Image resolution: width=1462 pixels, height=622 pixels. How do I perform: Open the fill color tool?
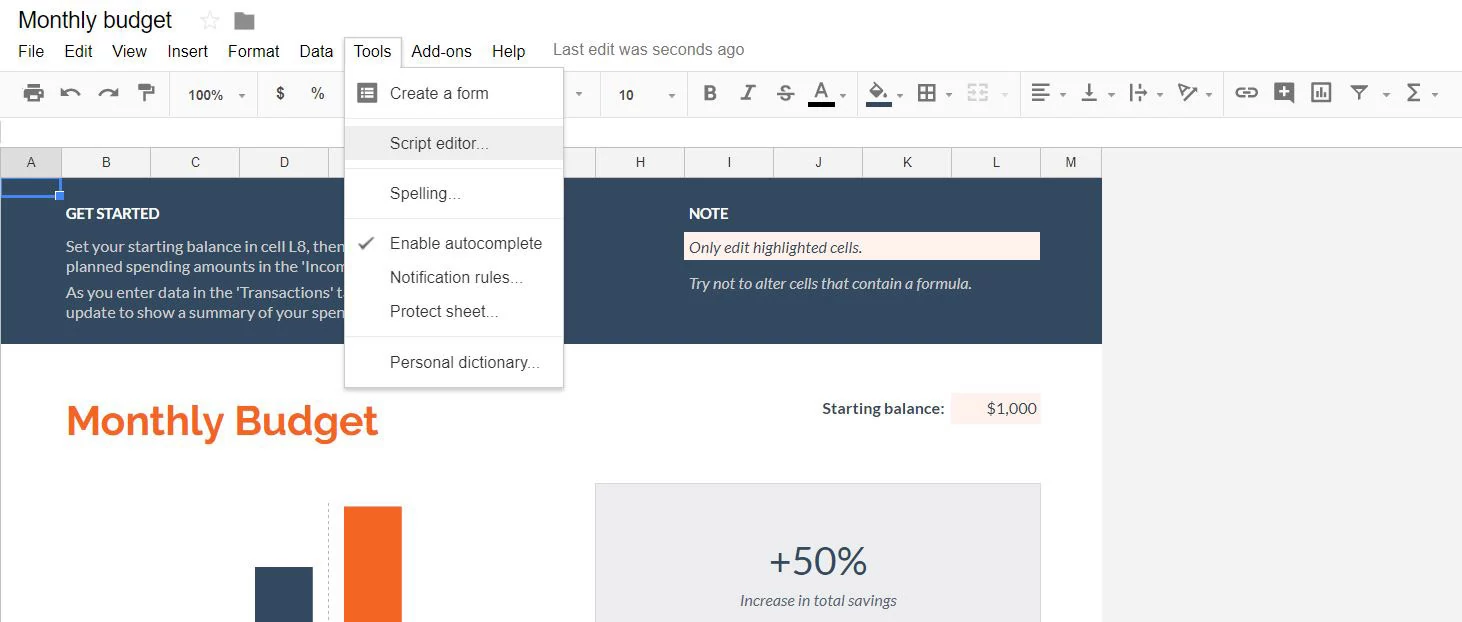point(878,93)
